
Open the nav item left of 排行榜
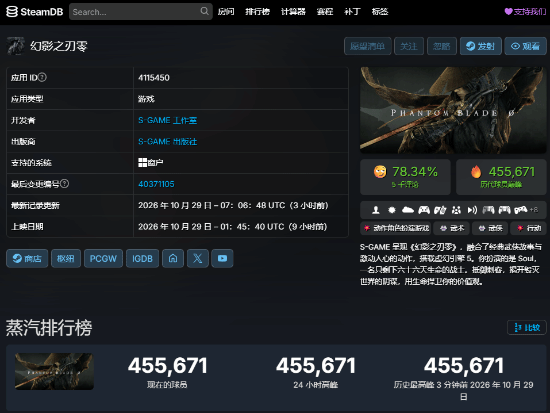click(x=226, y=12)
